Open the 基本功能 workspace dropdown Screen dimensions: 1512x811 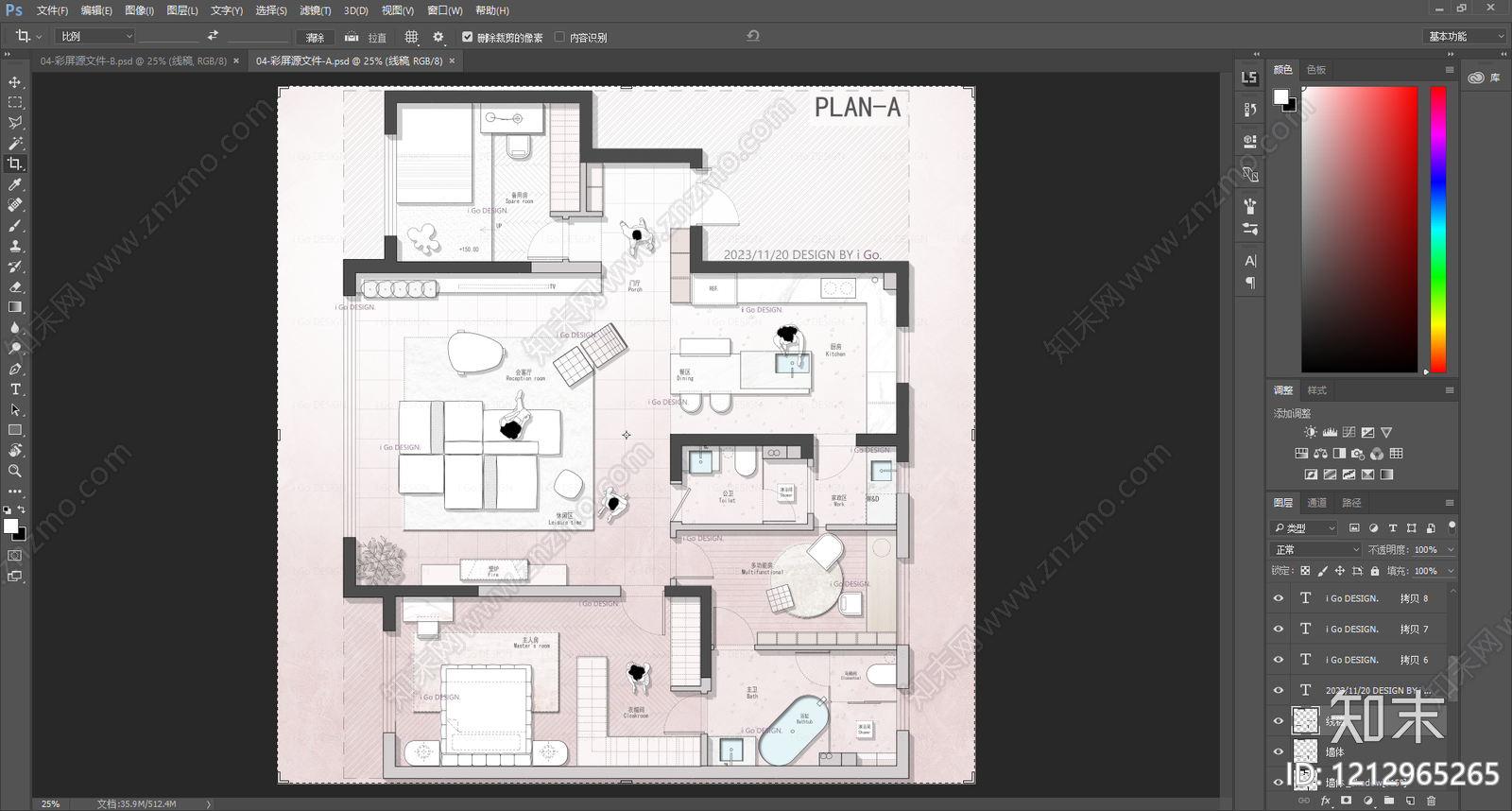pos(1464,36)
